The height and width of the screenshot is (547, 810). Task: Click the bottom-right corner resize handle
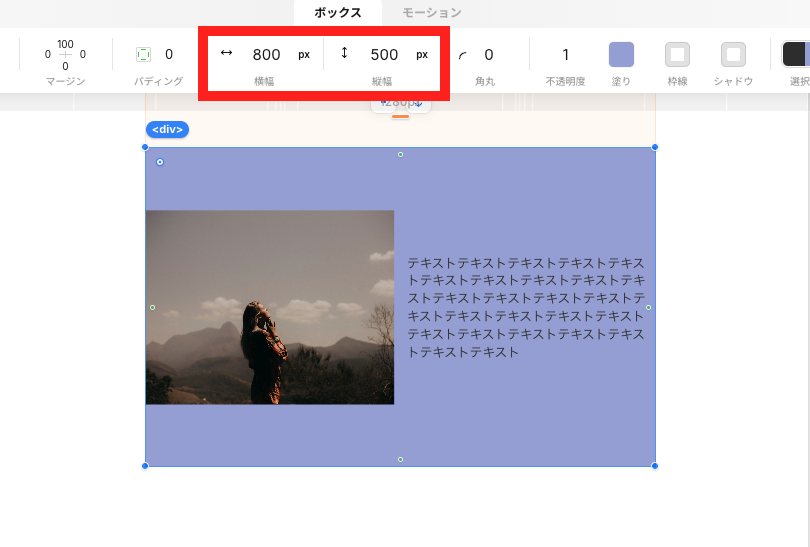point(655,466)
